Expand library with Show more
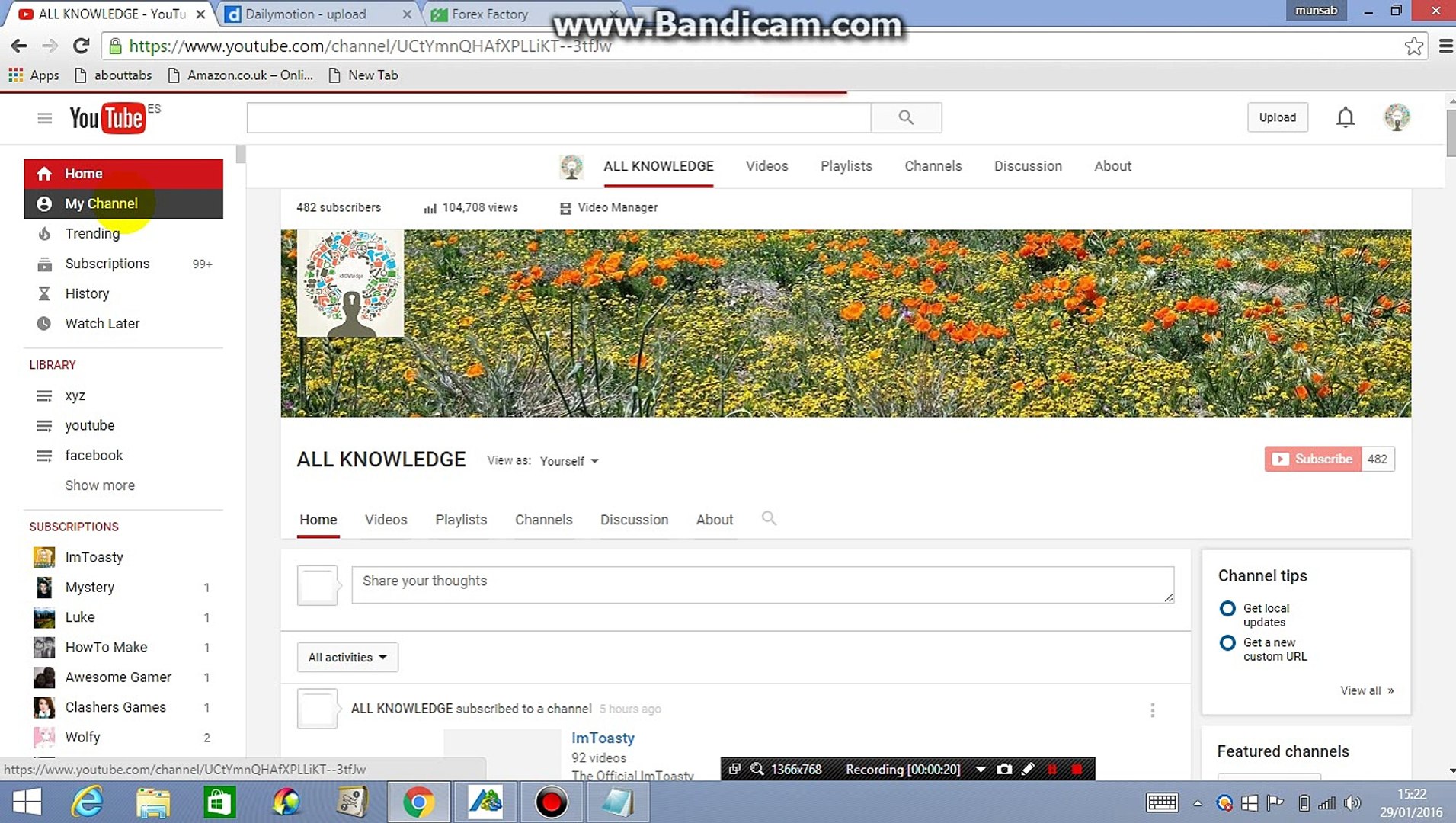Image resolution: width=1456 pixels, height=823 pixels. [99, 485]
